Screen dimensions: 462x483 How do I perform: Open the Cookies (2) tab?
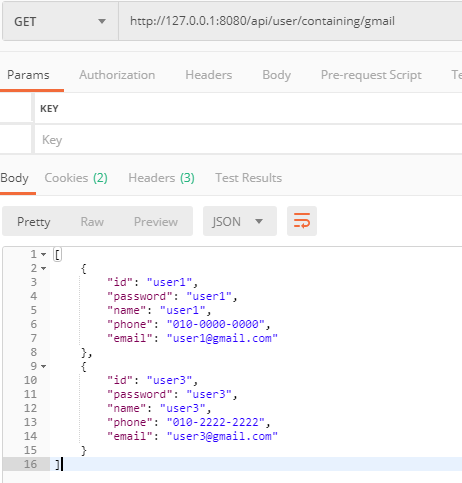(x=76, y=178)
